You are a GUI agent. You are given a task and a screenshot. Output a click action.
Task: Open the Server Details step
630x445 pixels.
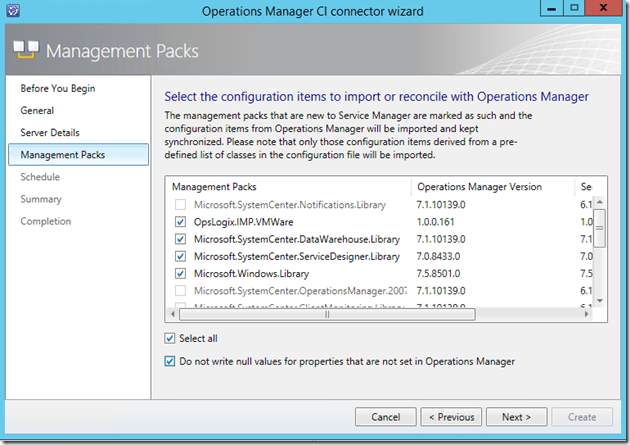click(50, 132)
